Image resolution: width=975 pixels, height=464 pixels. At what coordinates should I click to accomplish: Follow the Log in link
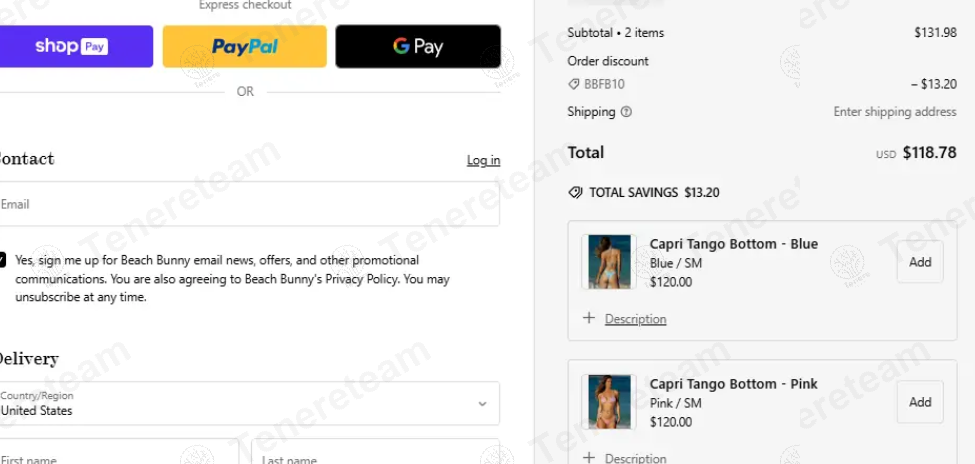pos(483,160)
